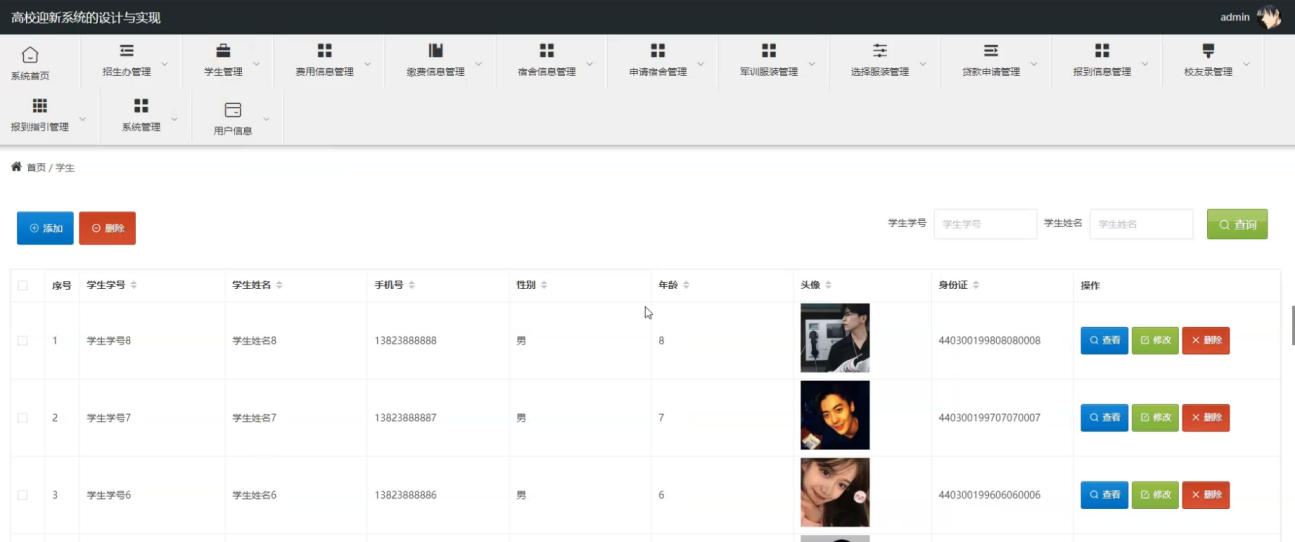Expand the 招生办管理 dropdown chevron
Viewport: 1295px width, 542px height.
tap(165, 64)
